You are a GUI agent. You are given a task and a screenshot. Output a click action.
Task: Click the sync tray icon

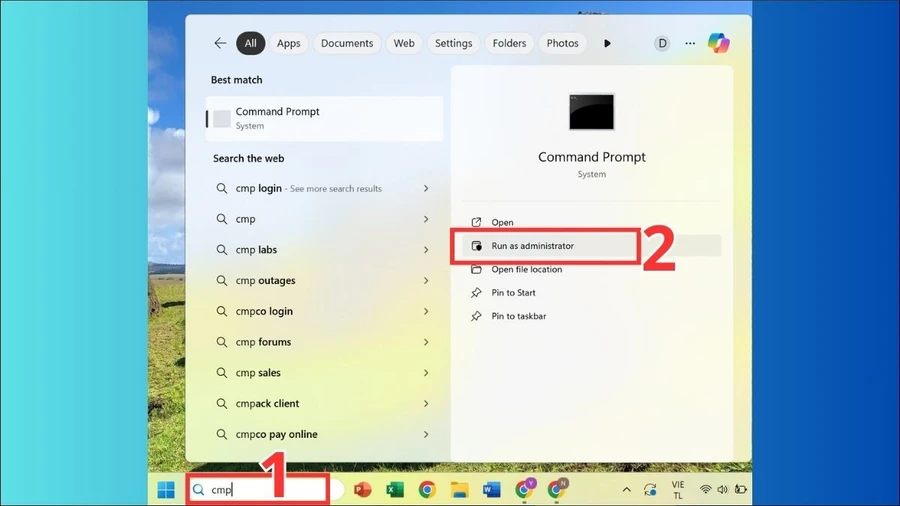650,489
